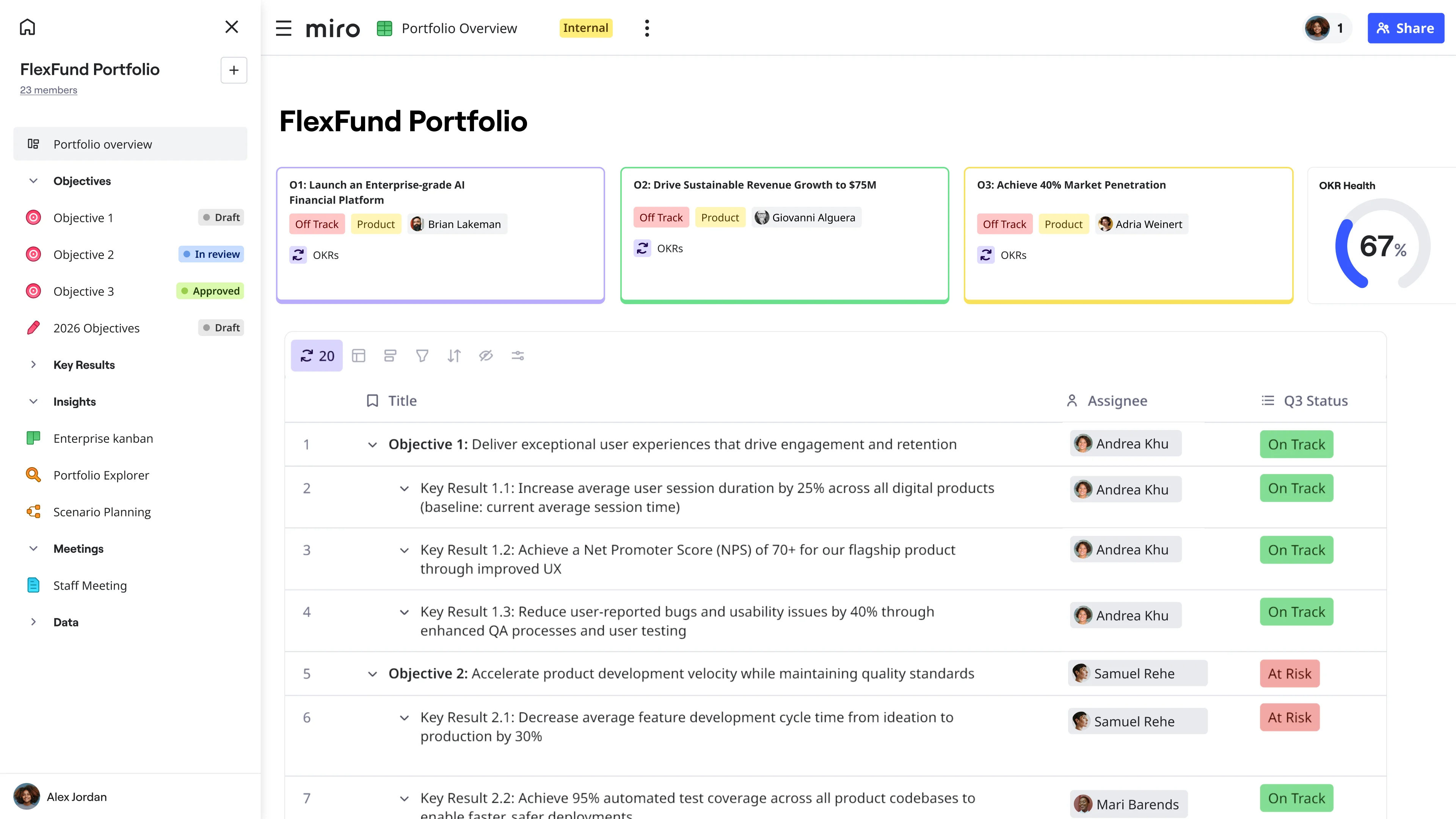The width and height of the screenshot is (1456, 819).
Task: Click the filter funnel icon in table toolbar
Action: click(x=422, y=356)
